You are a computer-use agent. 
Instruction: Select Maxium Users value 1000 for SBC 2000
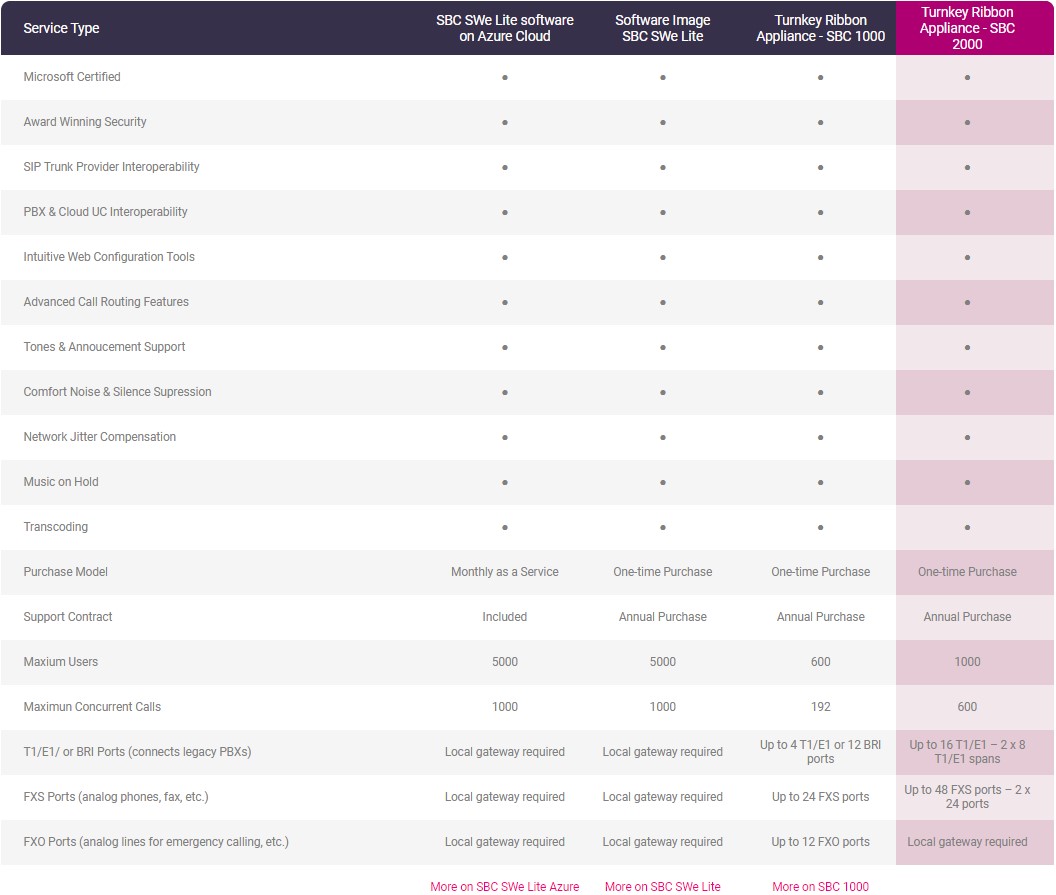(x=967, y=662)
